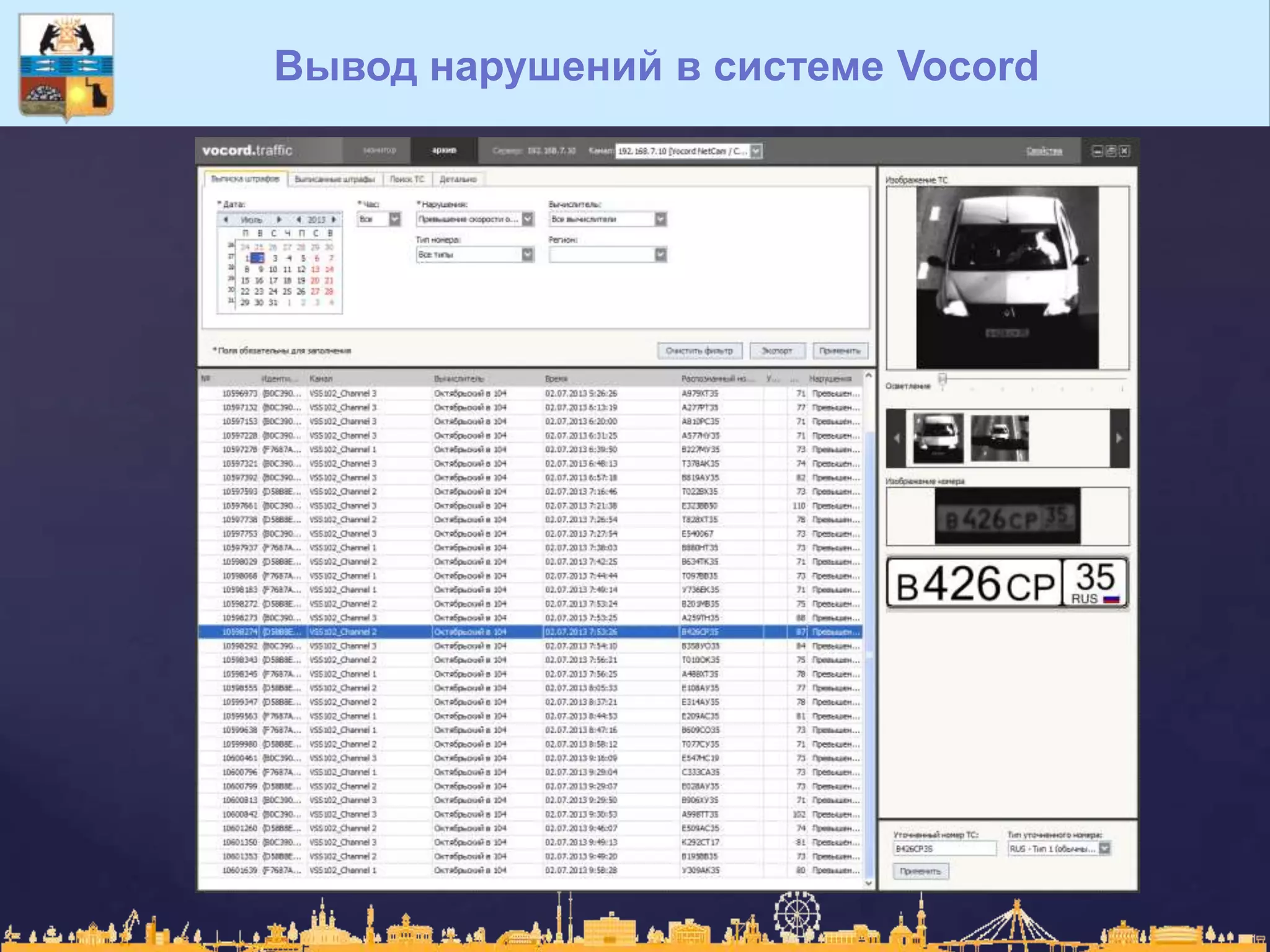
Task: Select day 31 in the calendar
Action: click(x=273, y=302)
